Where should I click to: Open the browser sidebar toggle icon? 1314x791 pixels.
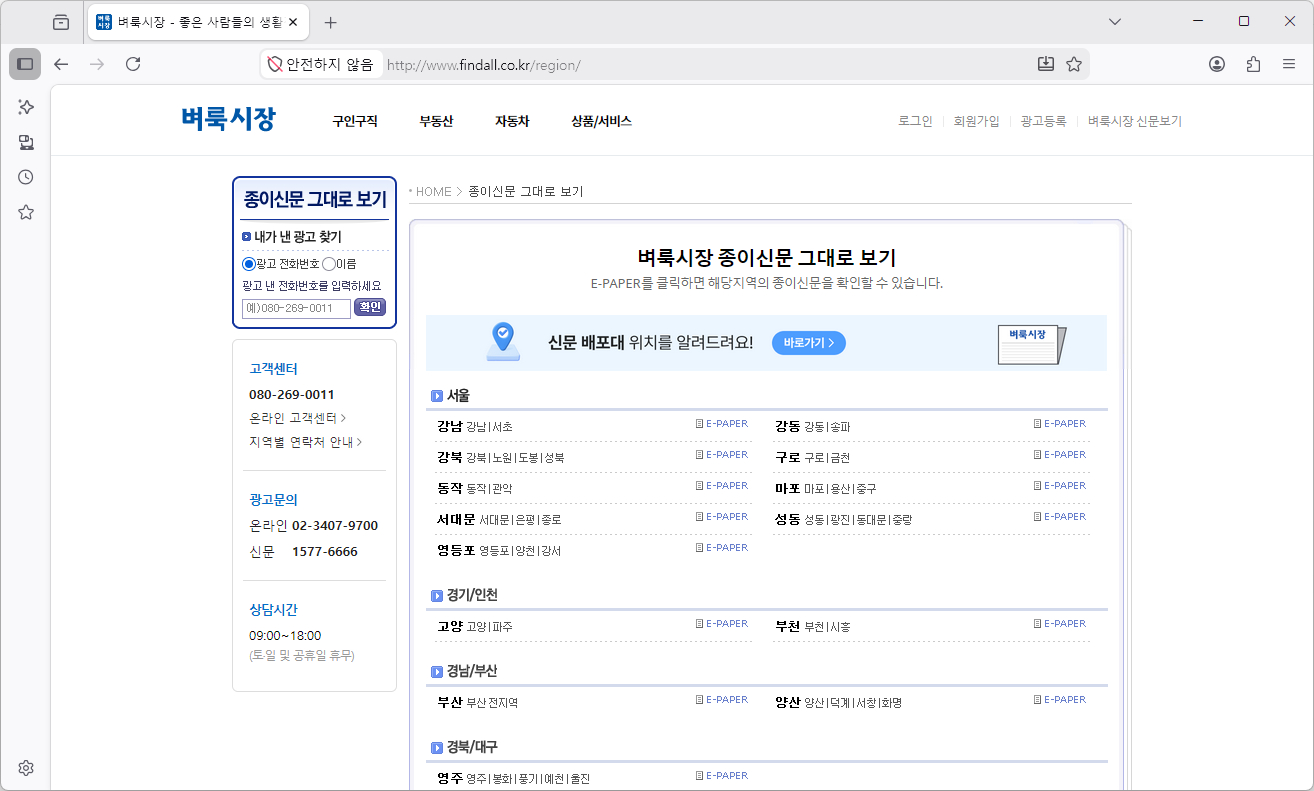tap(25, 64)
